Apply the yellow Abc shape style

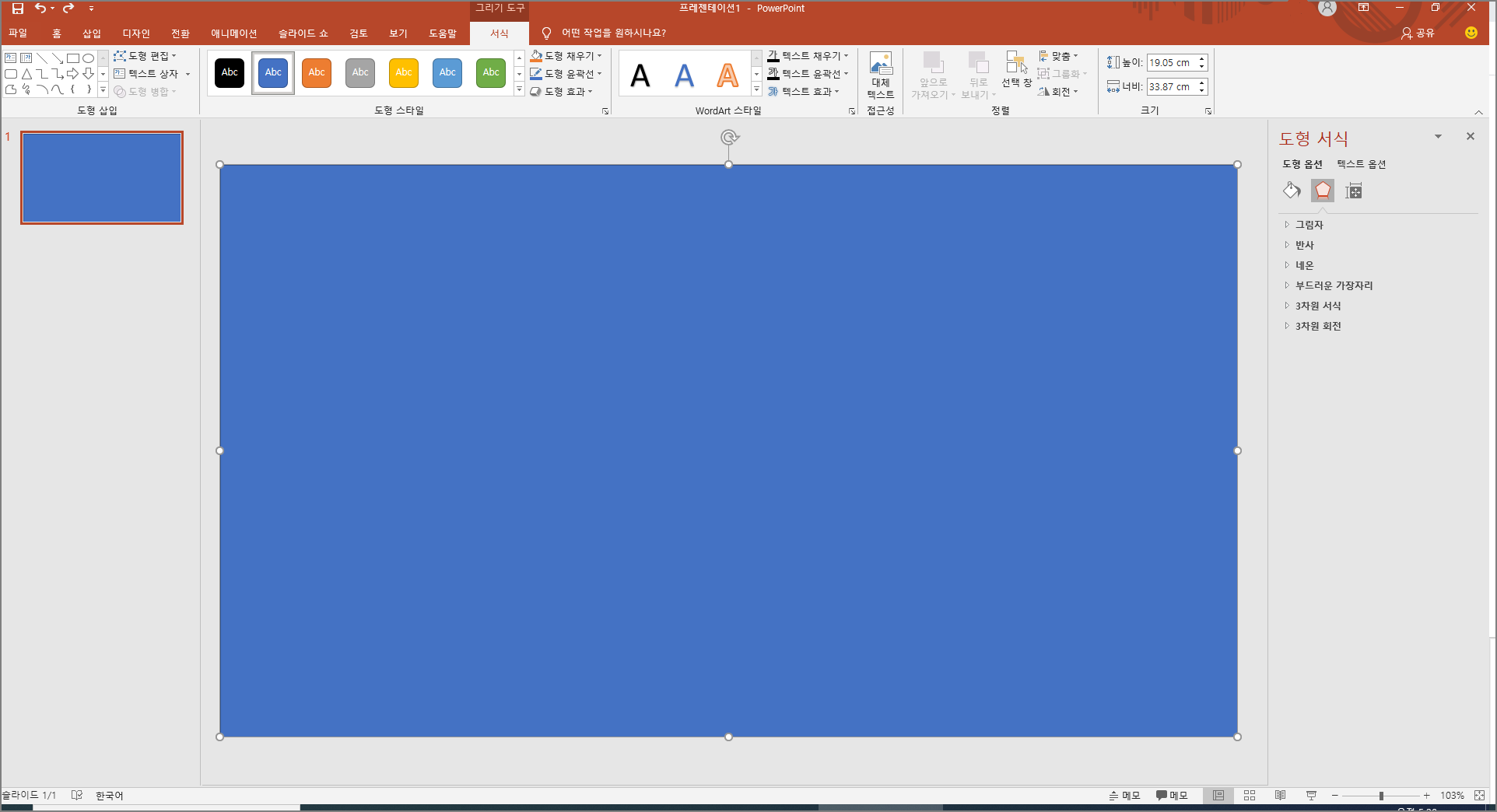404,73
